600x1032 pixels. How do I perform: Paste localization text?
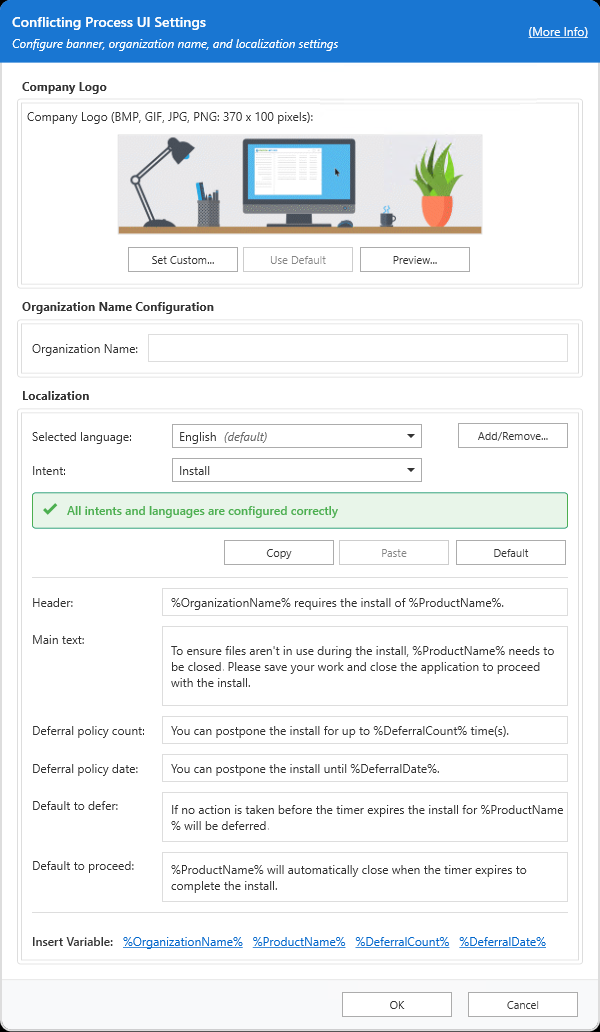tap(394, 552)
